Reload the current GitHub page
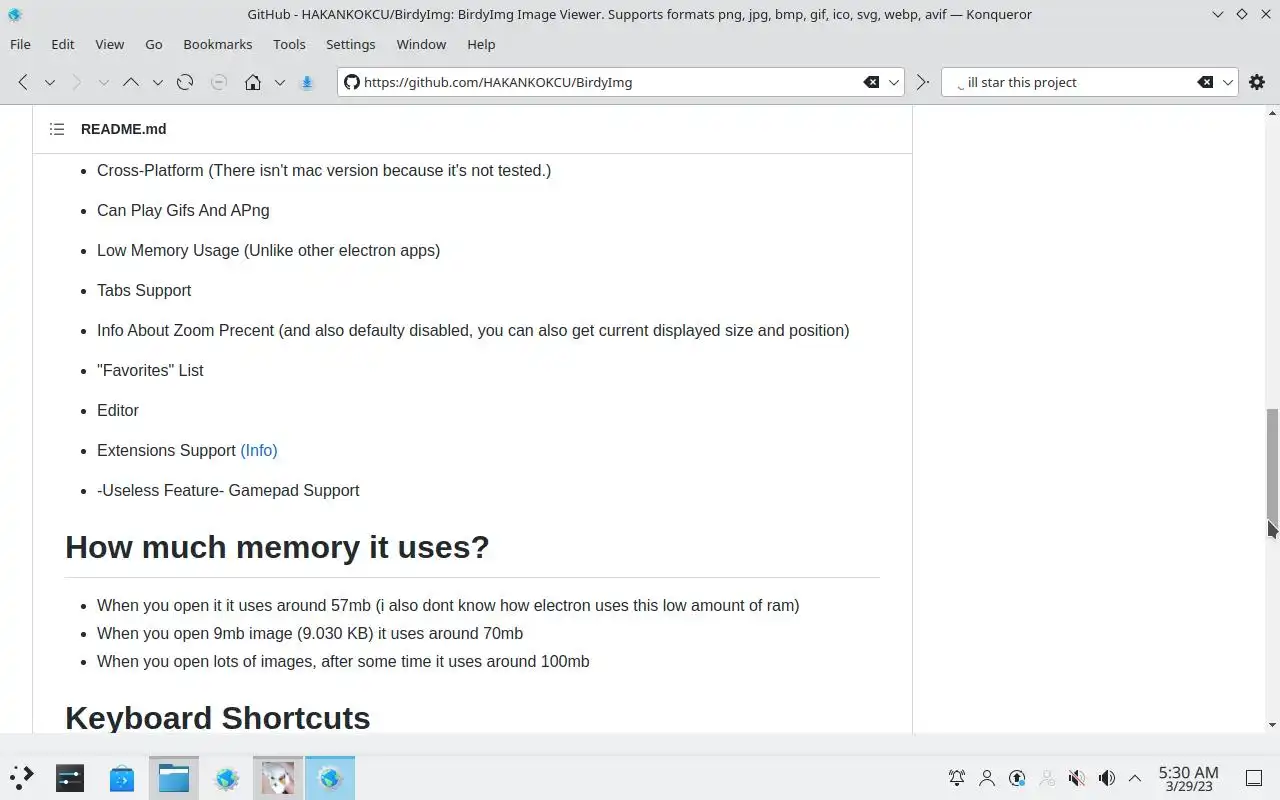Viewport: 1280px width, 800px height. pyautogui.click(x=185, y=82)
